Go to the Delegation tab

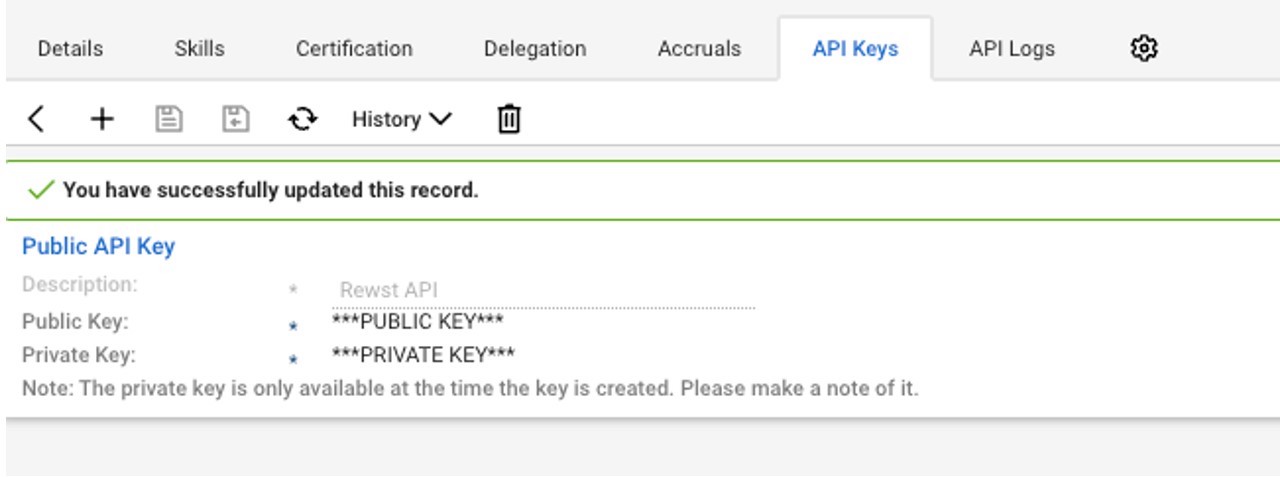(x=535, y=49)
